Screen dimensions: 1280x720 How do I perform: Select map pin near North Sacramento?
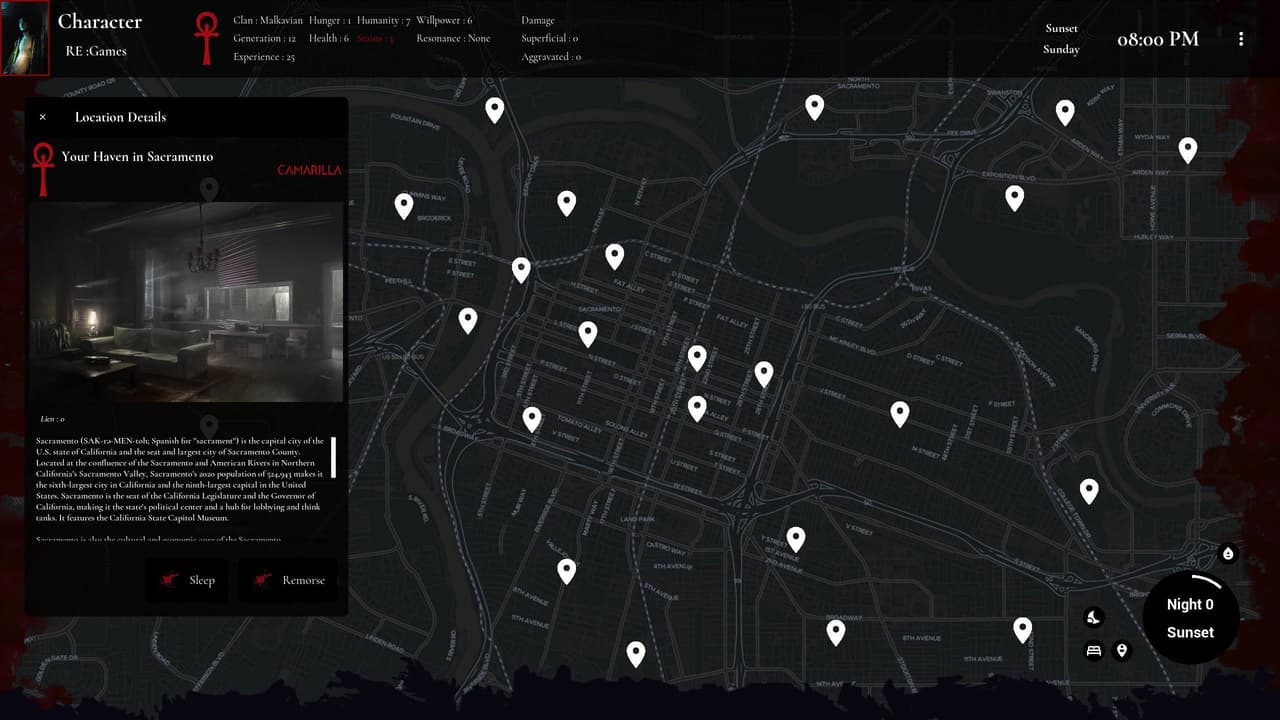point(815,108)
